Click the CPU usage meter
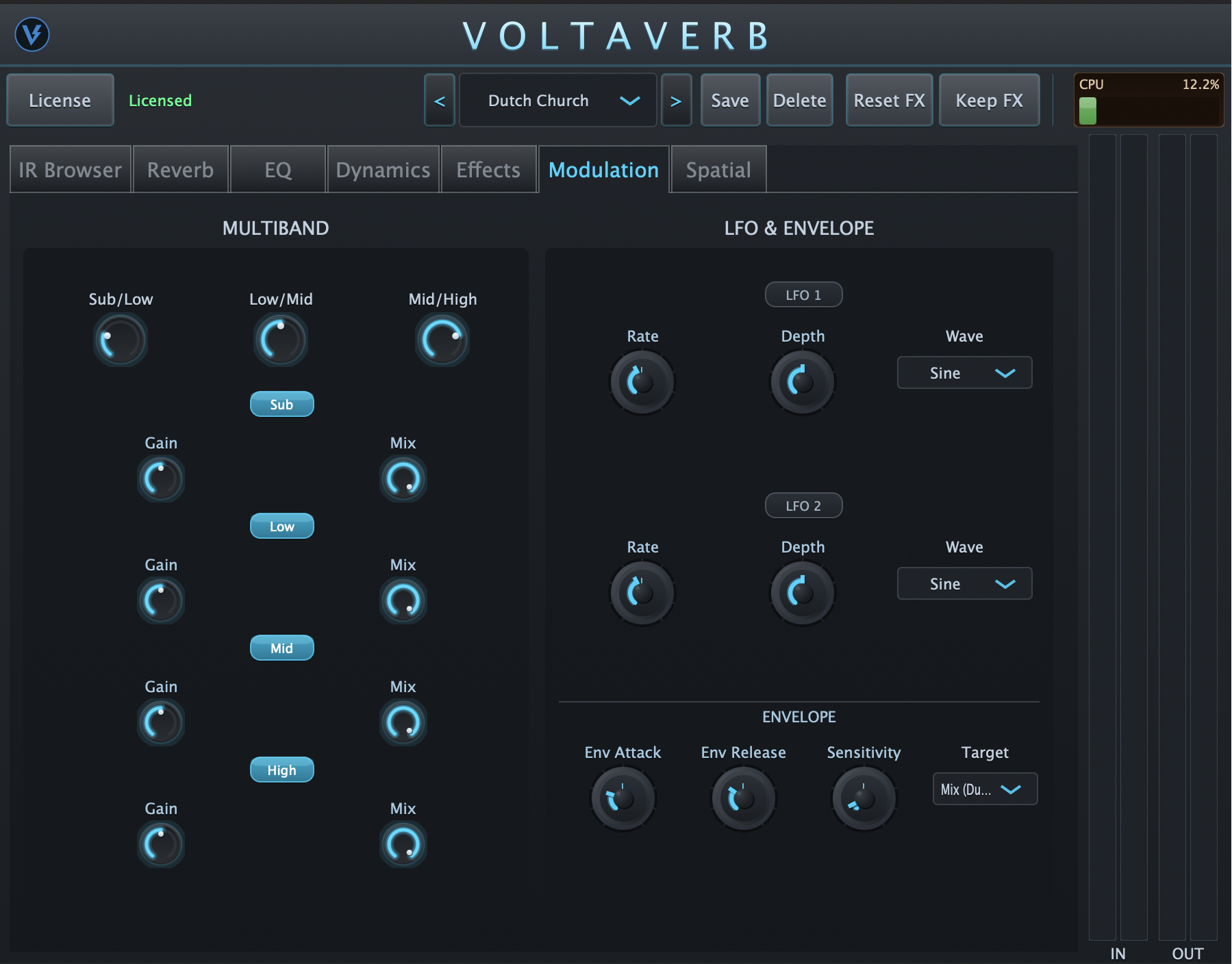Image resolution: width=1232 pixels, height=964 pixels. 1148,100
